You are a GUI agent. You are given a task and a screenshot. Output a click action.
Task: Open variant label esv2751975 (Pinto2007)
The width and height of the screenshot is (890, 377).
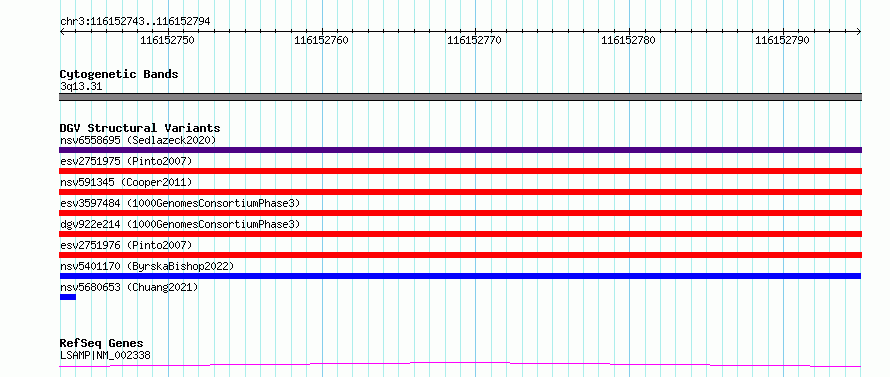point(126,161)
